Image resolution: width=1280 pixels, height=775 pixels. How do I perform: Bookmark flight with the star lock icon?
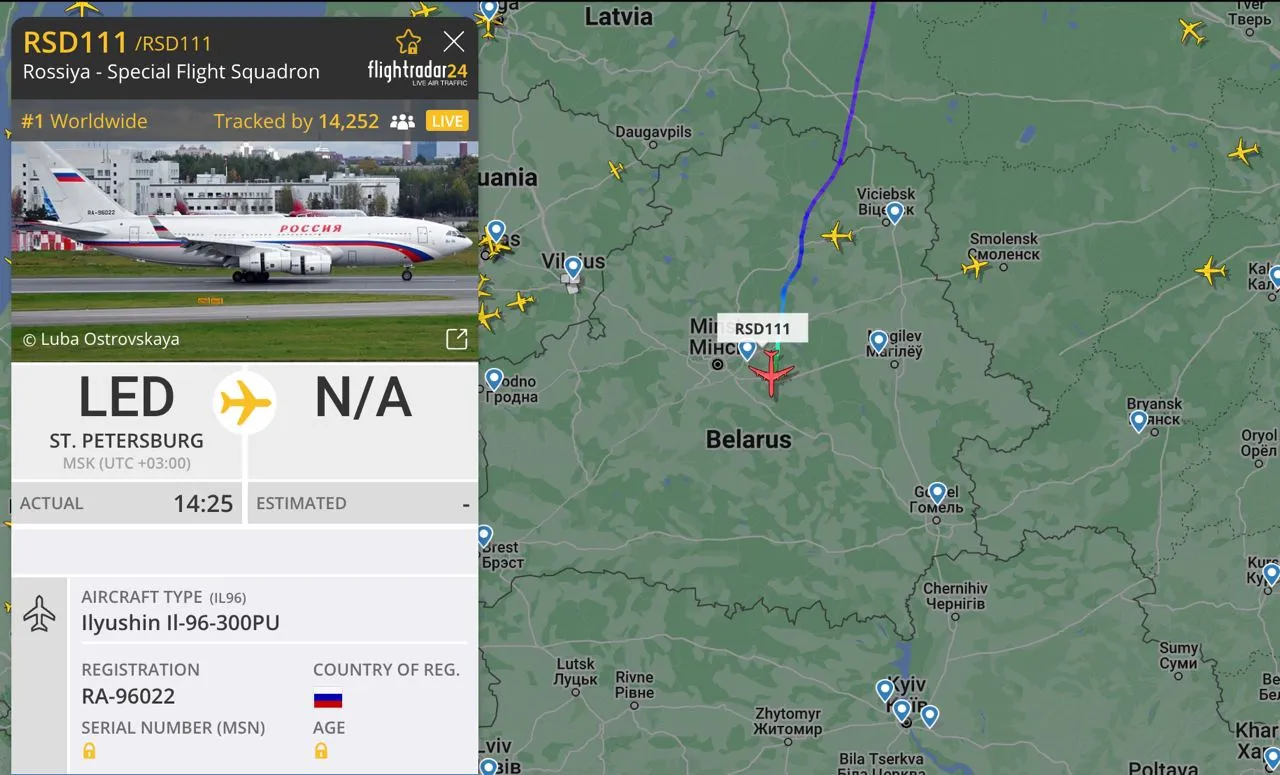click(x=408, y=42)
